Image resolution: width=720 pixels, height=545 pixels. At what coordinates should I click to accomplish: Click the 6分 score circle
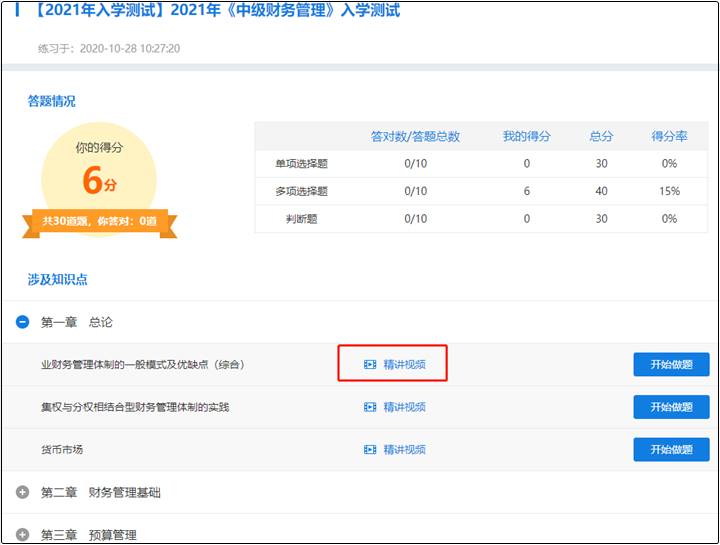pos(99,173)
